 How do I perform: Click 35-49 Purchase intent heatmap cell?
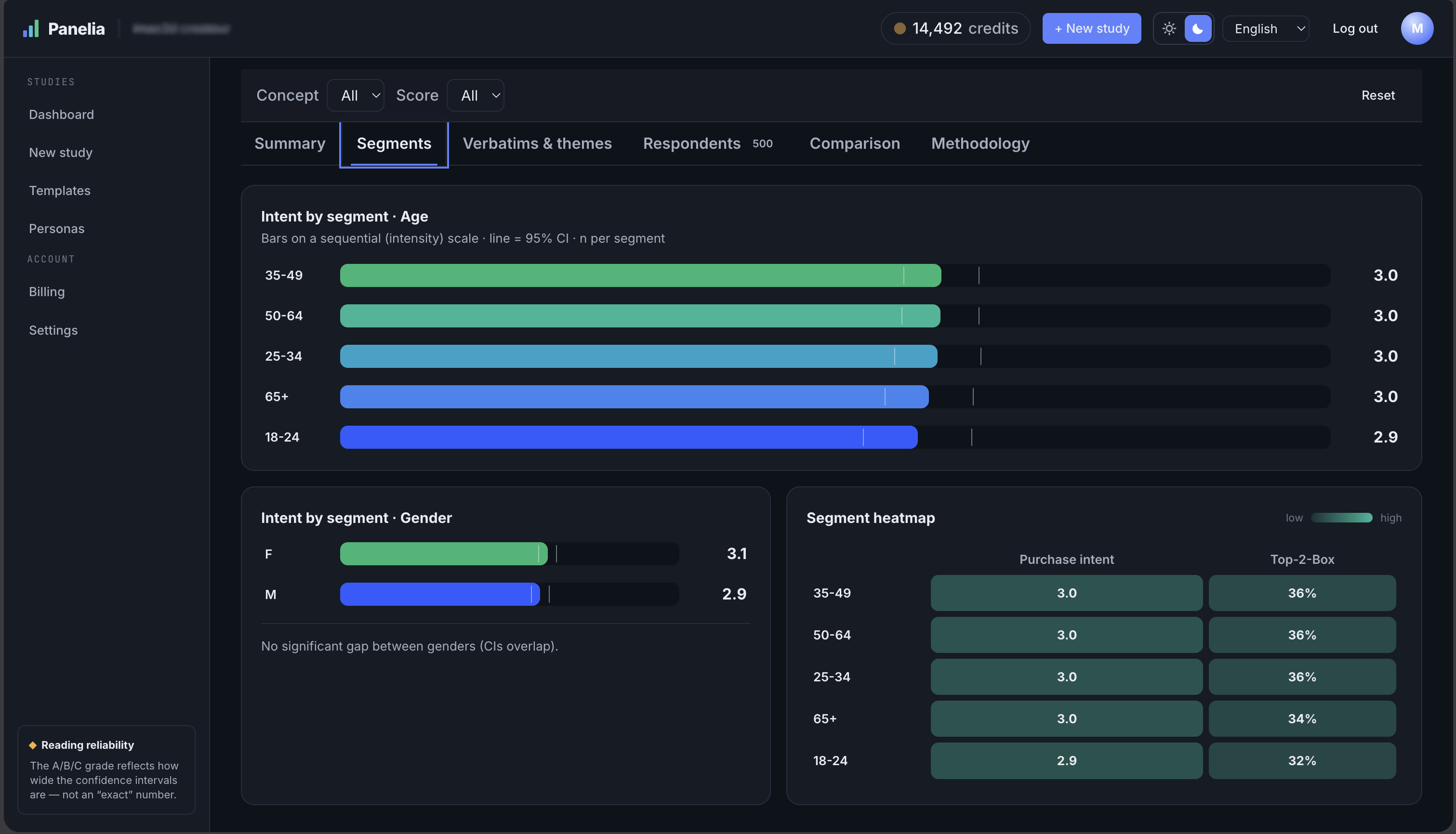pos(1066,593)
